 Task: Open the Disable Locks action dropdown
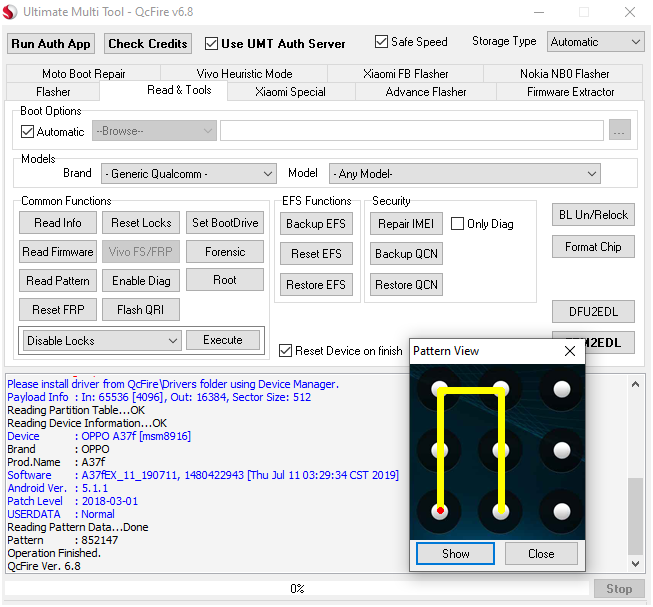(x=102, y=341)
